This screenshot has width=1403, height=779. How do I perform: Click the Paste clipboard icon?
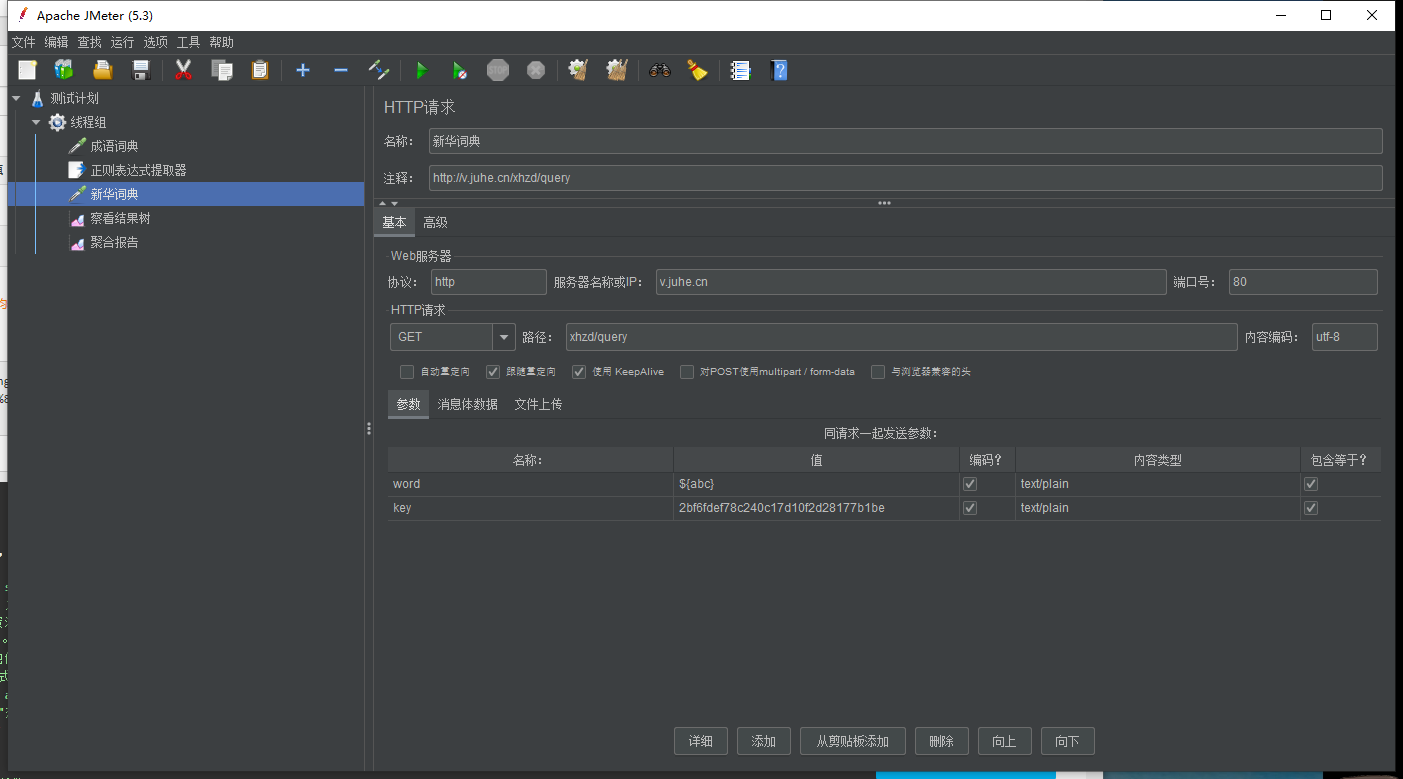pyautogui.click(x=260, y=70)
